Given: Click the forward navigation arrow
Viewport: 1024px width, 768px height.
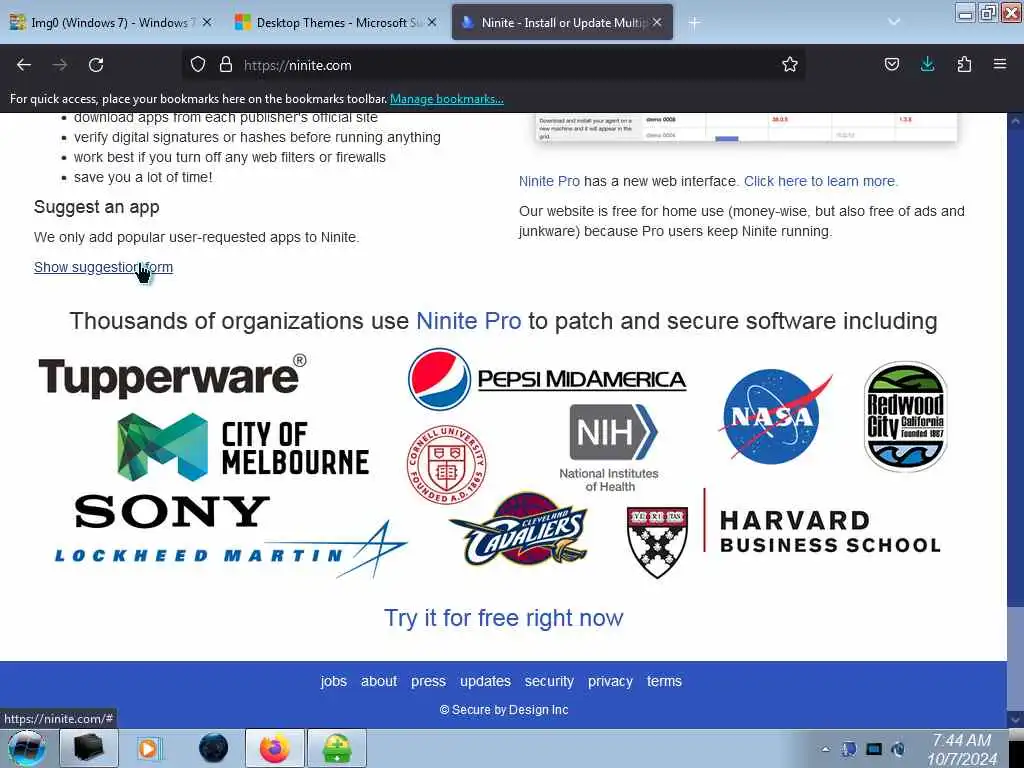Looking at the screenshot, I should (x=59, y=65).
